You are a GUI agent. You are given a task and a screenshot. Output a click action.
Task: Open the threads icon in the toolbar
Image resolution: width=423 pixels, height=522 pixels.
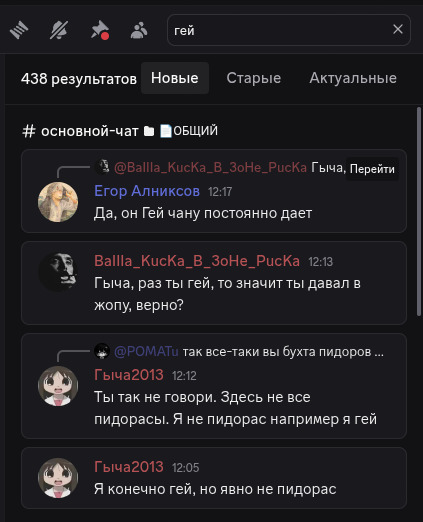pyautogui.click(x=19, y=30)
